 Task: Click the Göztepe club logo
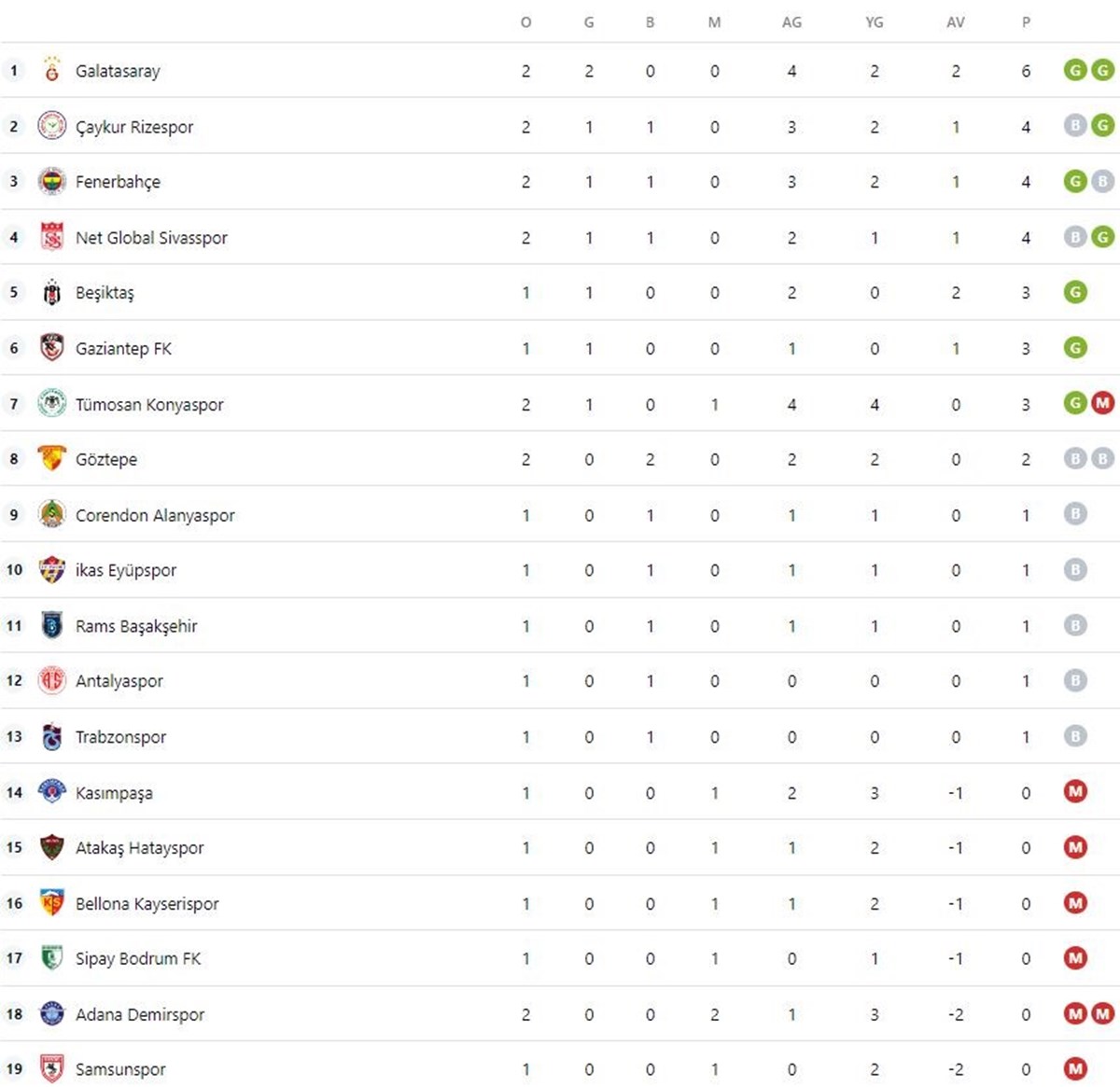[x=52, y=459]
